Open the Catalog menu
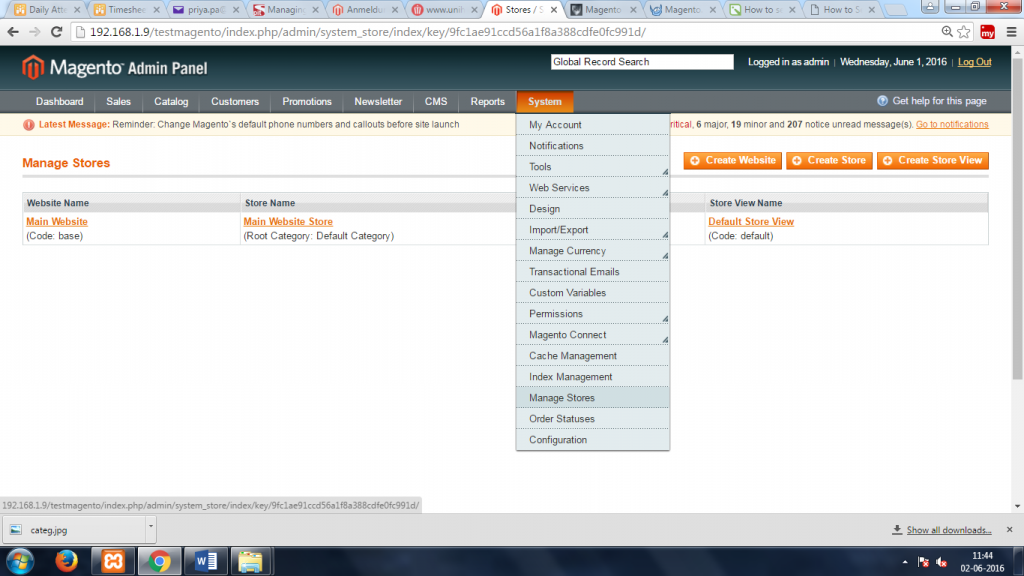 point(170,101)
